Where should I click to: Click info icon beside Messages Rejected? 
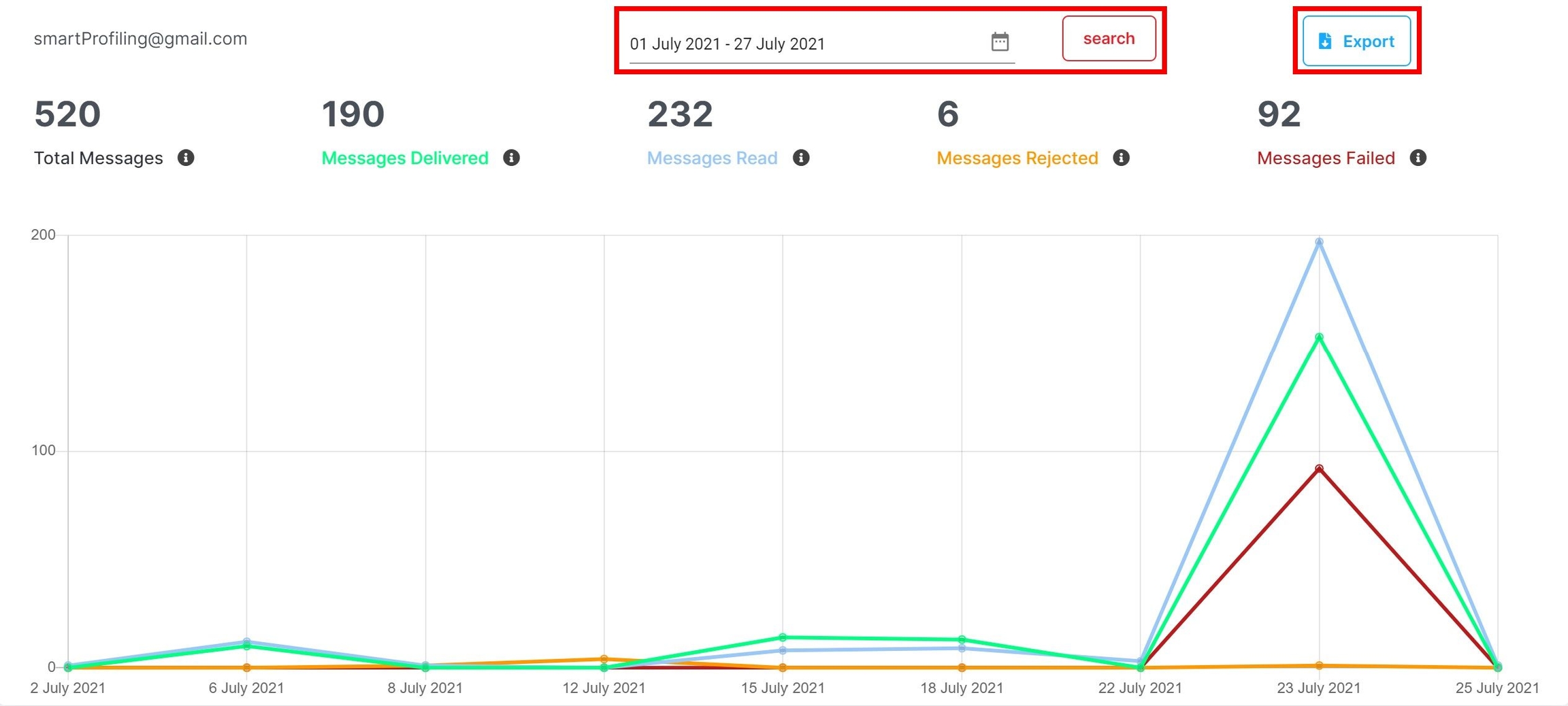coord(1121,158)
